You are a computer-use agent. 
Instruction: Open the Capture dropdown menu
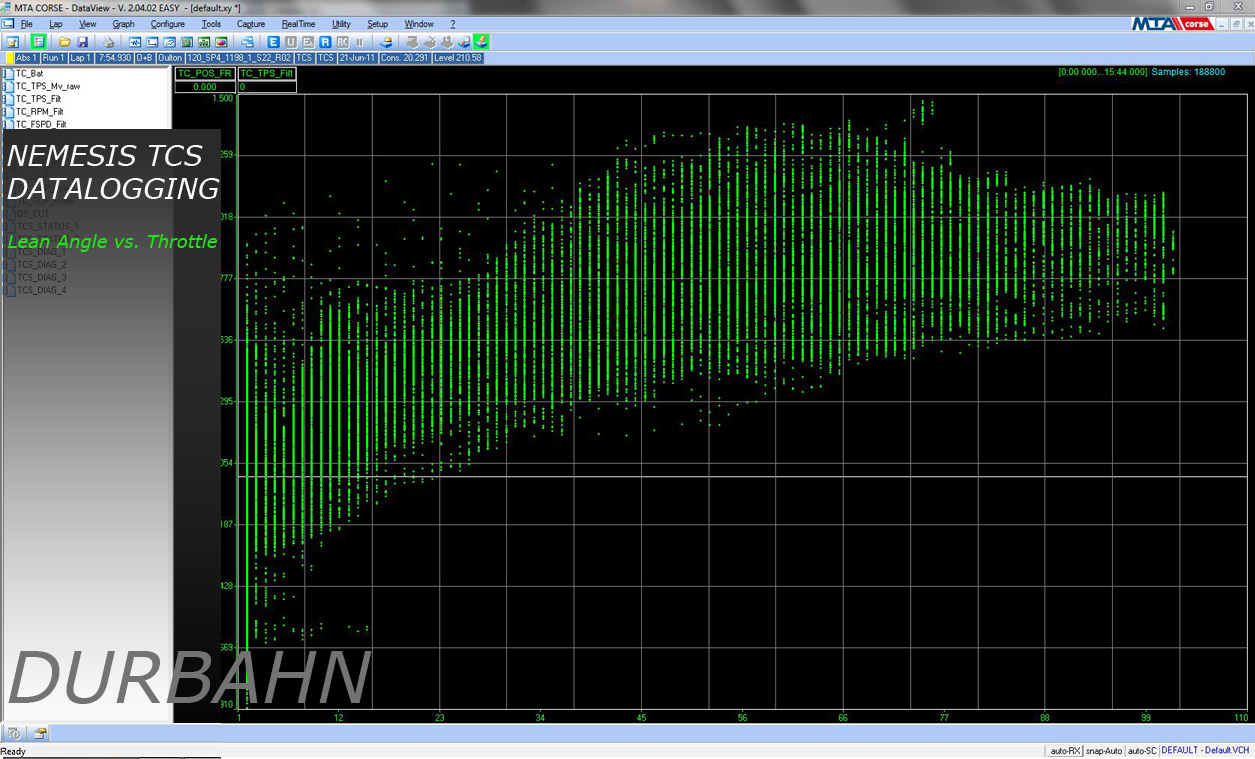tap(251, 23)
